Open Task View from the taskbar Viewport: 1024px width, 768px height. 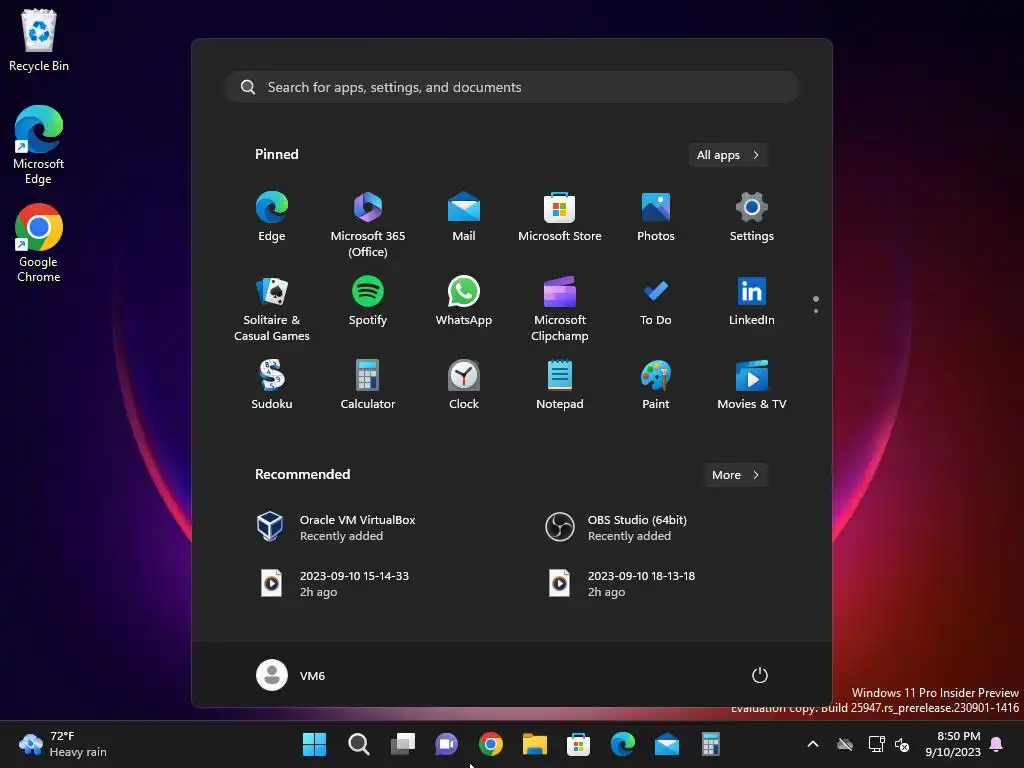(x=402, y=744)
